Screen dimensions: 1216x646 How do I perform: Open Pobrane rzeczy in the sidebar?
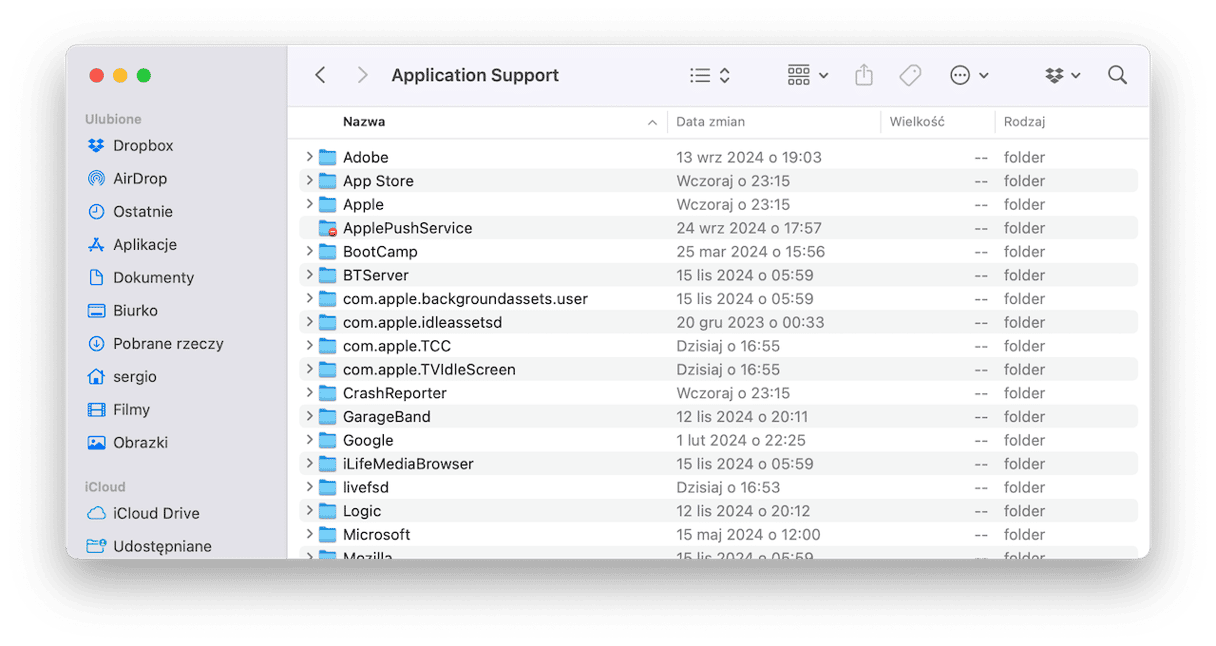coord(155,343)
